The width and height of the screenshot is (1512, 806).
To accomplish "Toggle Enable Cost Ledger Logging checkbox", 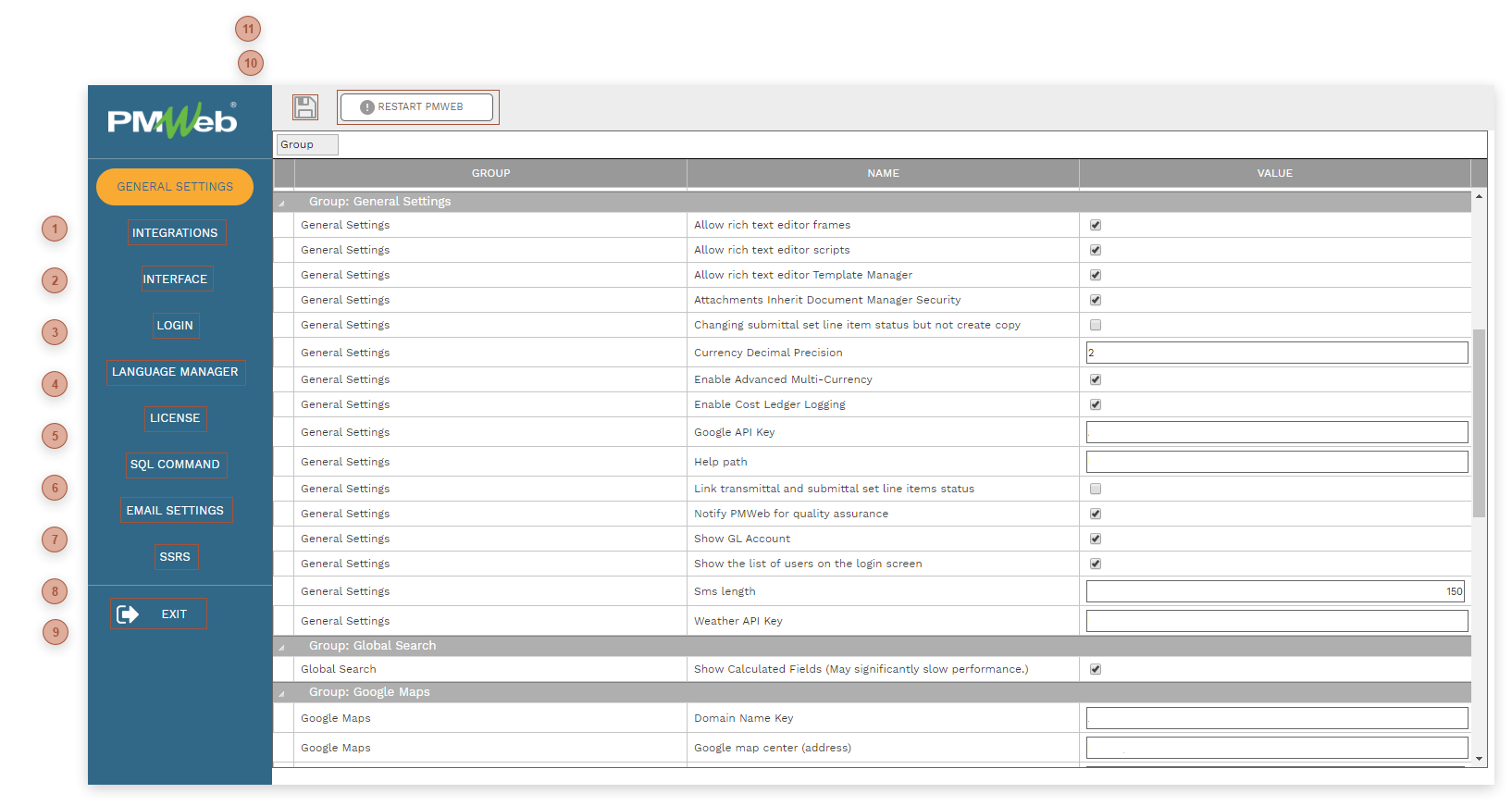I will click(x=1096, y=404).
